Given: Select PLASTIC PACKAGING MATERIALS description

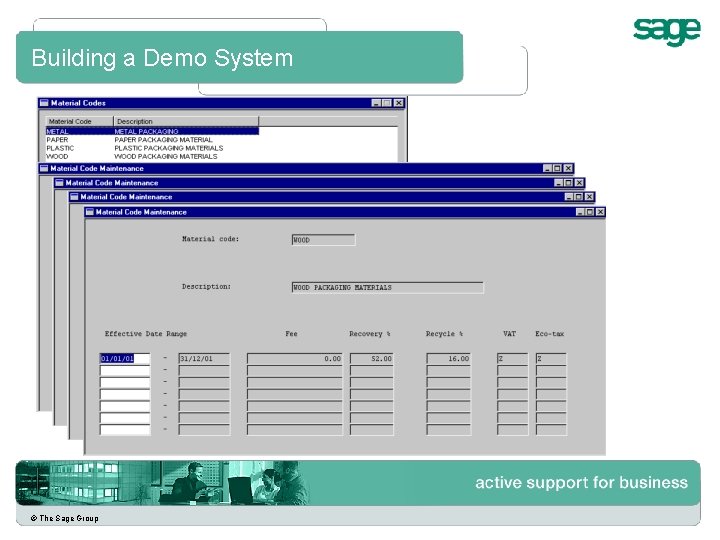Looking at the screenshot, I should click(169, 148).
